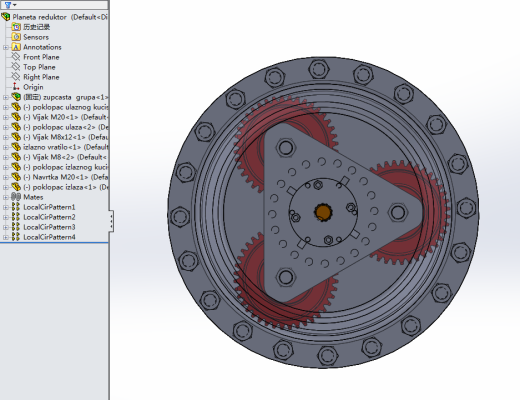Image resolution: width=520 pixels, height=400 pixels.
Task: Select LocalCirPattern1 feature
Action: (x=49, y=207)
